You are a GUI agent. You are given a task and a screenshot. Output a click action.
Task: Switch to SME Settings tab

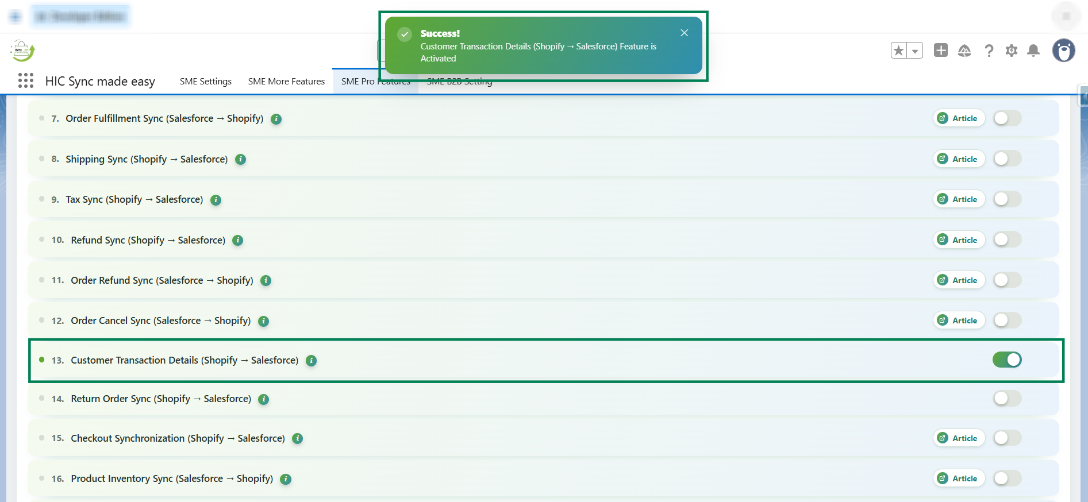coord(205,81)
